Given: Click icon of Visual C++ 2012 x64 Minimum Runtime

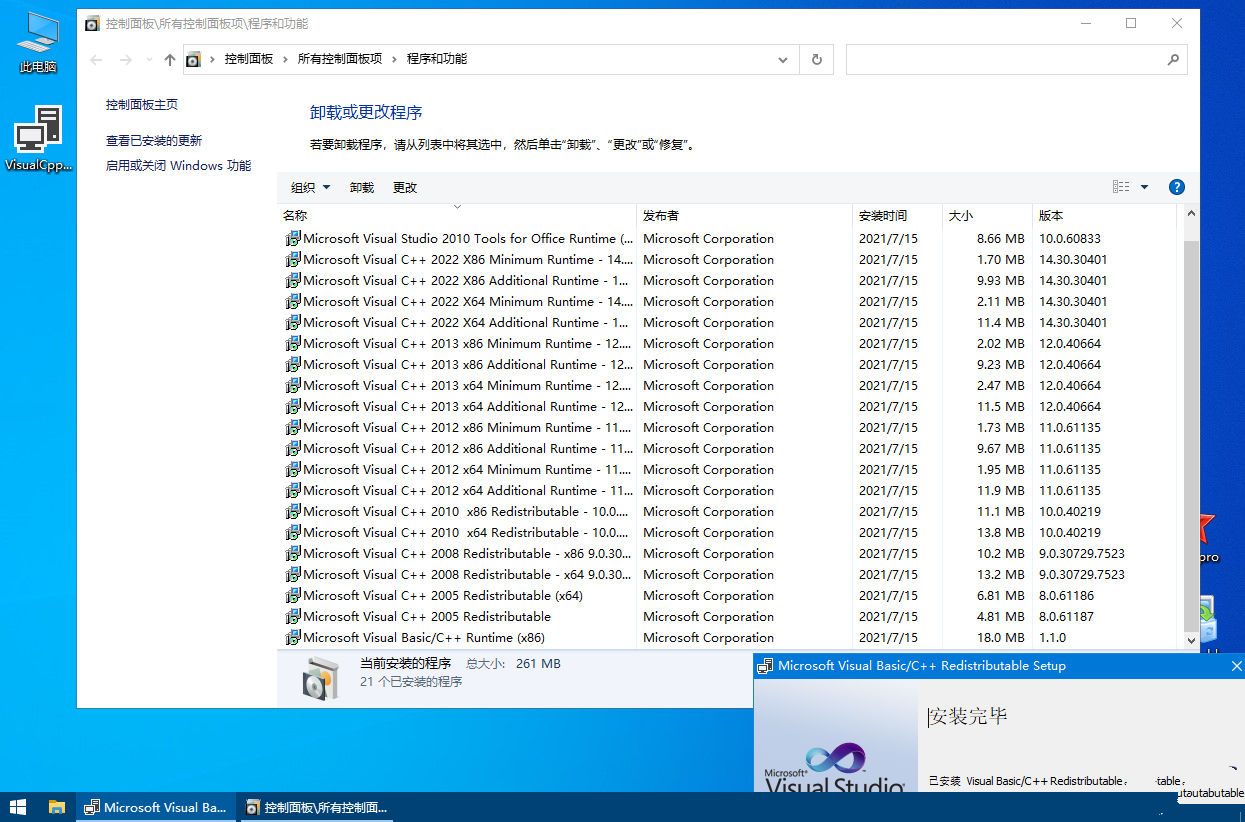Looking at the screenshot, I should 293,470.
